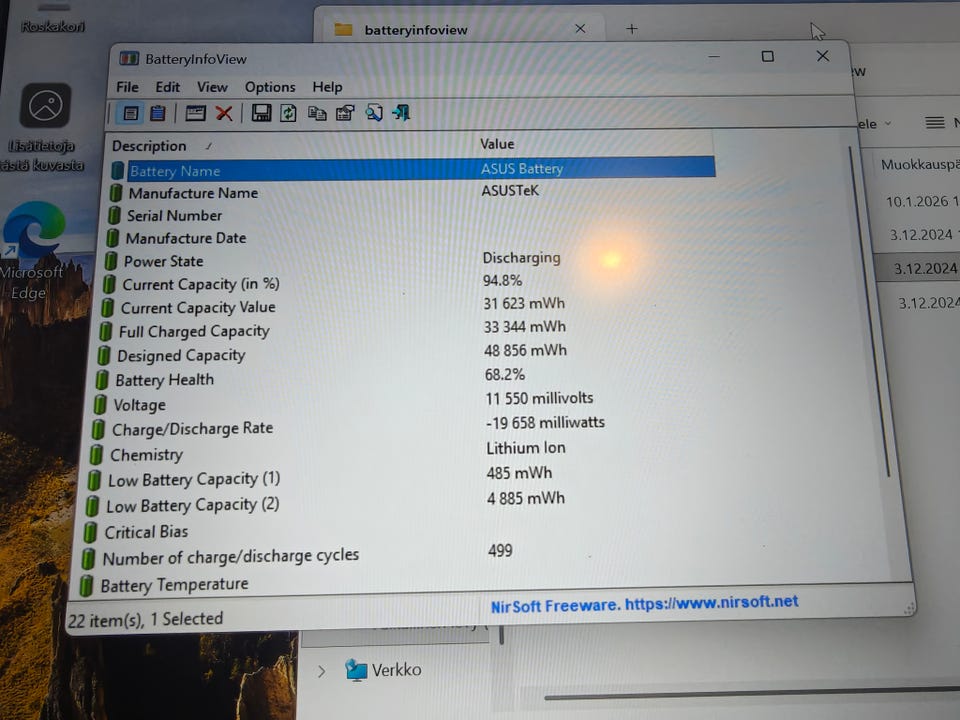
Task: Open the Edit menu
Action: (167, 87)
